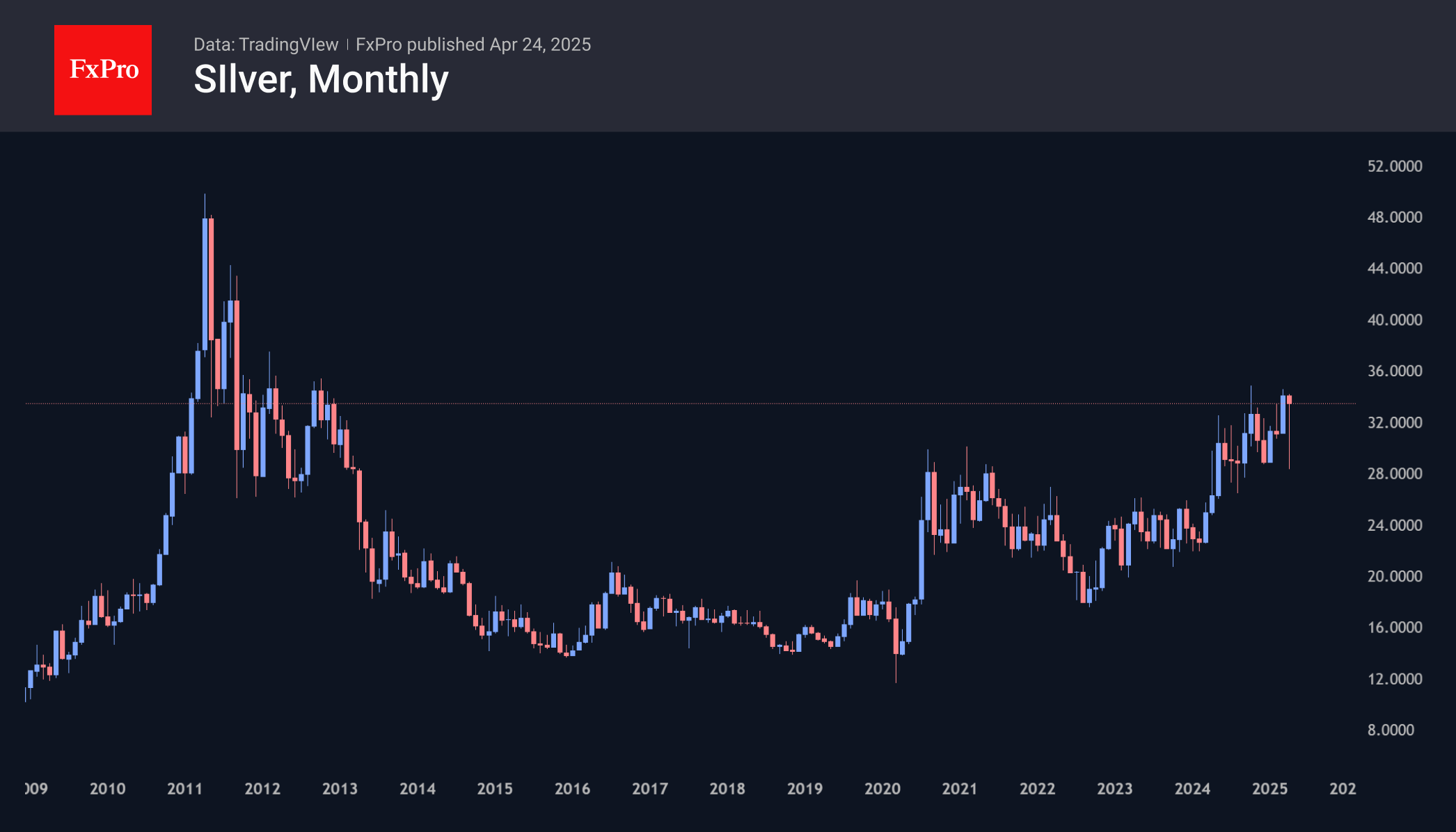Click the 2020 year label

tap(883, 789)
